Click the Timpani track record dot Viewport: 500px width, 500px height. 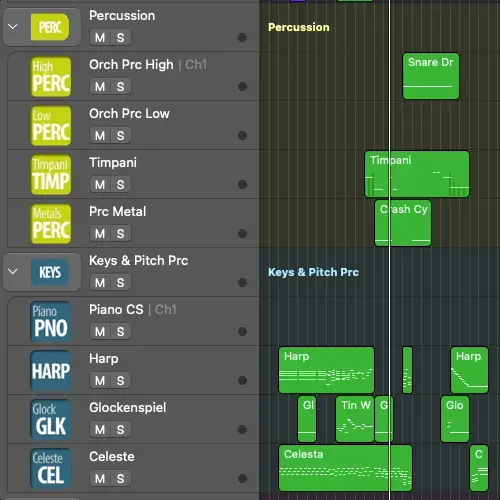[242, 185]
